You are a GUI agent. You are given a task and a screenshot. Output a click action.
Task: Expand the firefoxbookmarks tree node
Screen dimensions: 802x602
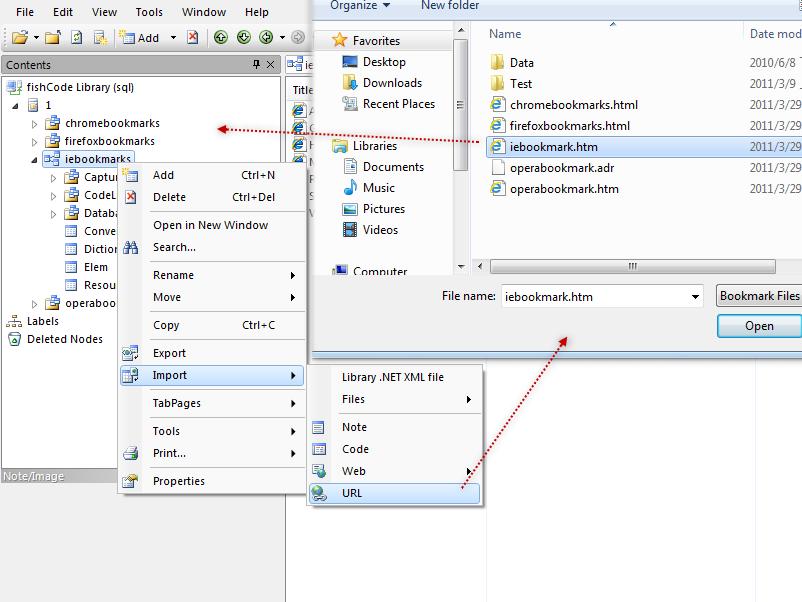coord(34,142)
